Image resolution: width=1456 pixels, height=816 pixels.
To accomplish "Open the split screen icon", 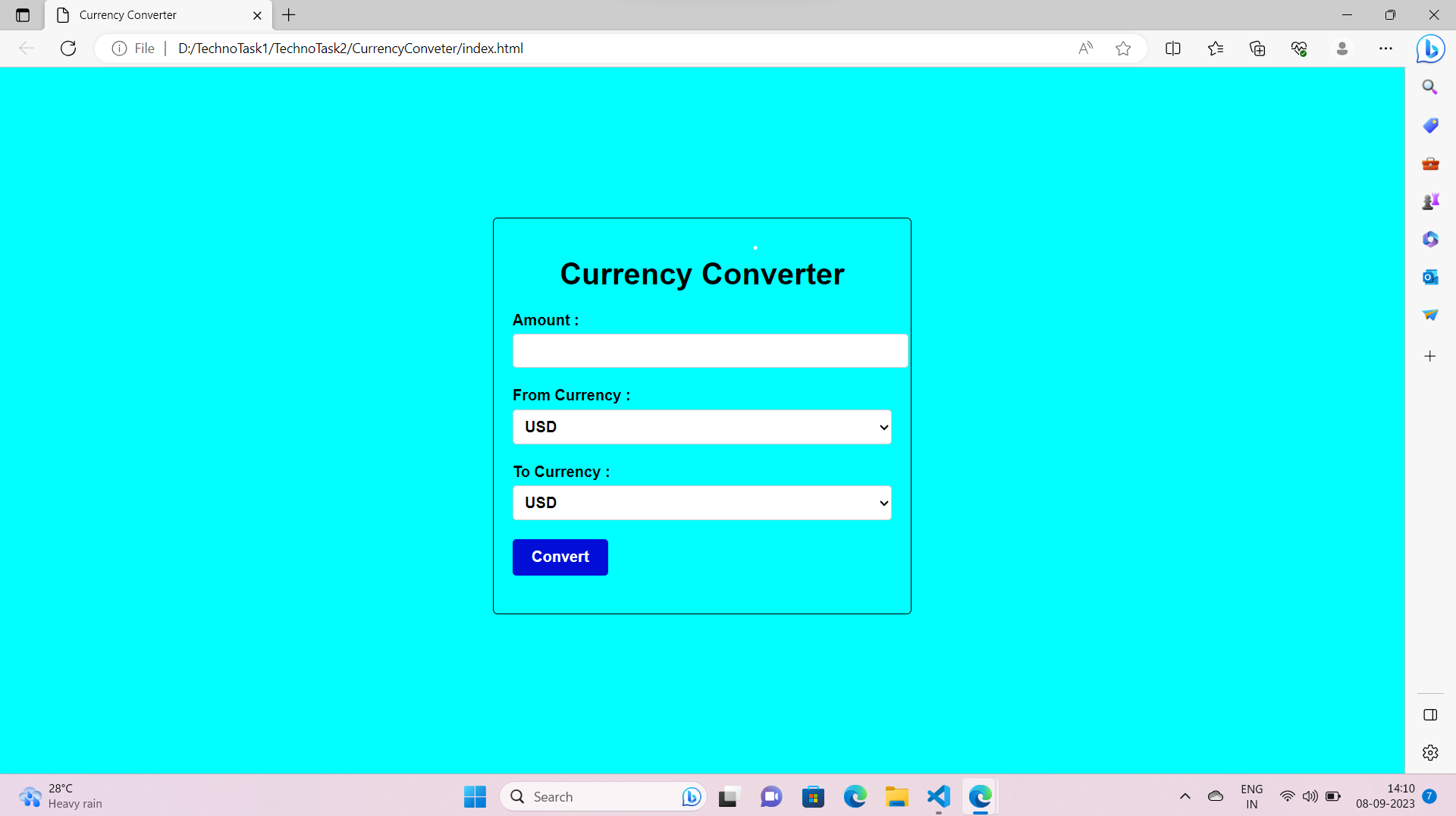I will click(1172, 49).
